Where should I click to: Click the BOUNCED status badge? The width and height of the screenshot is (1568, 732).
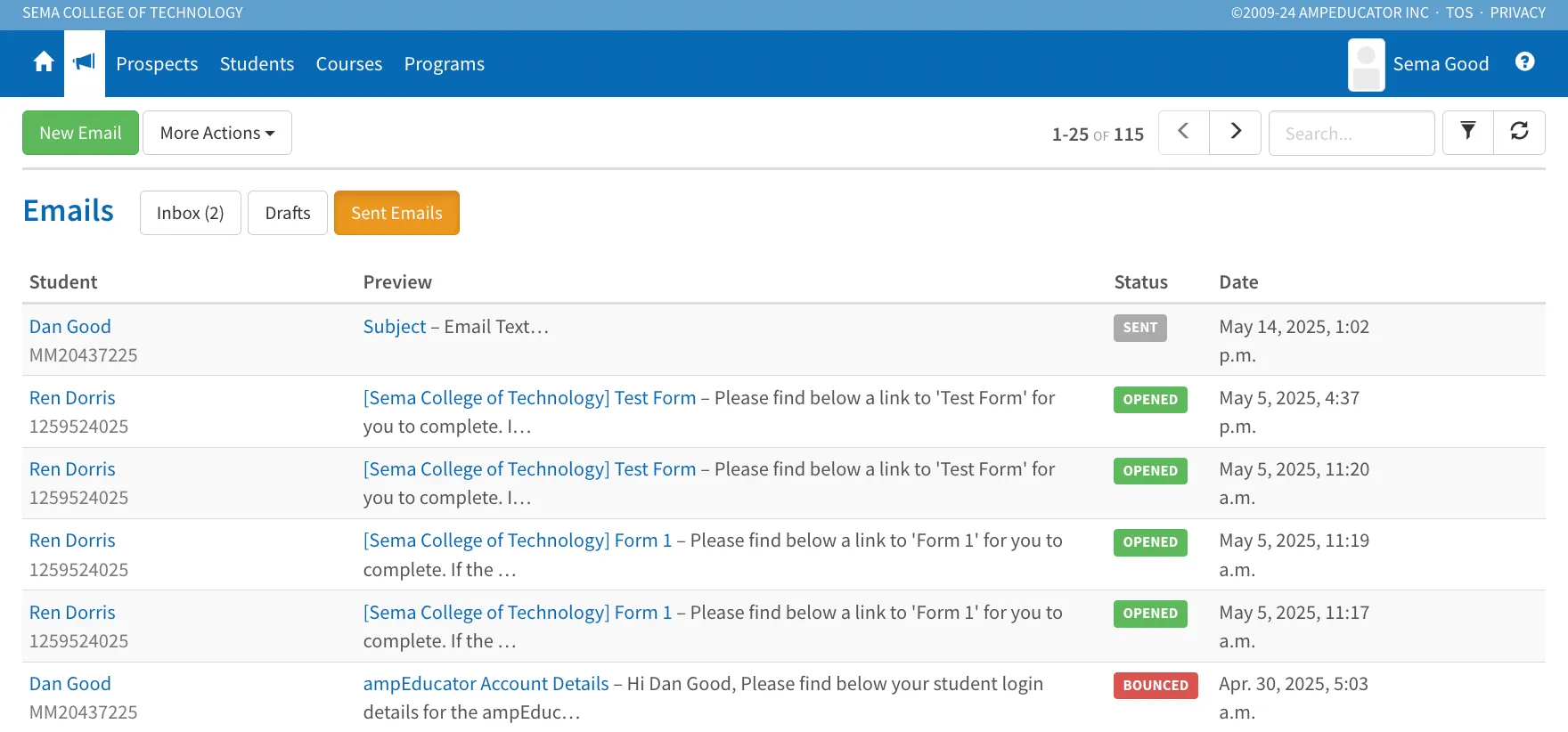(x=1156, y=685)
